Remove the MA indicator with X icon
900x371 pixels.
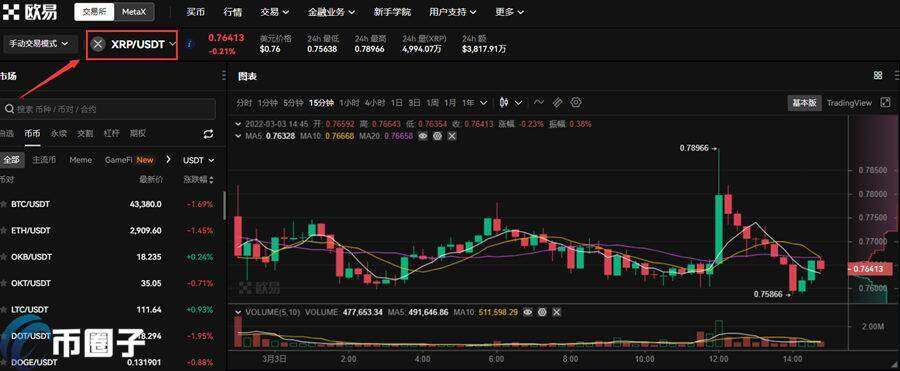[452, 136]
